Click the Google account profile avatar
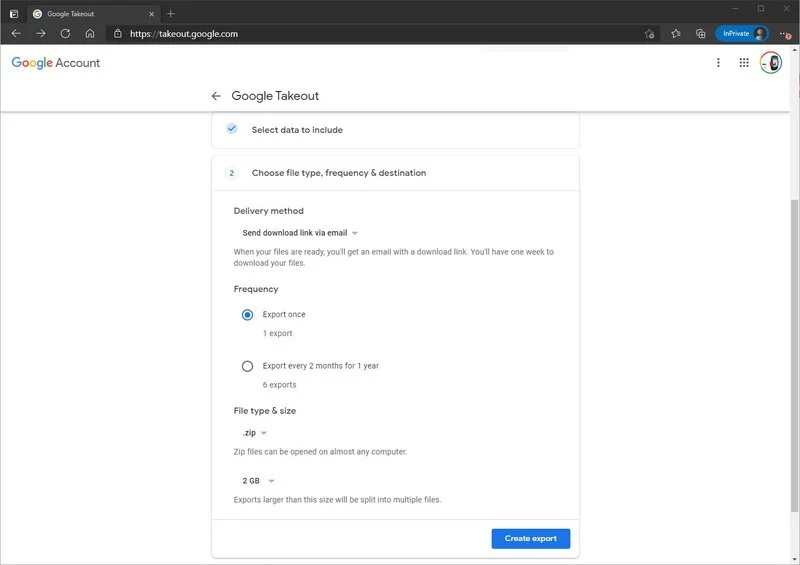Screen dimensions: 800x565 click(771, 63)
